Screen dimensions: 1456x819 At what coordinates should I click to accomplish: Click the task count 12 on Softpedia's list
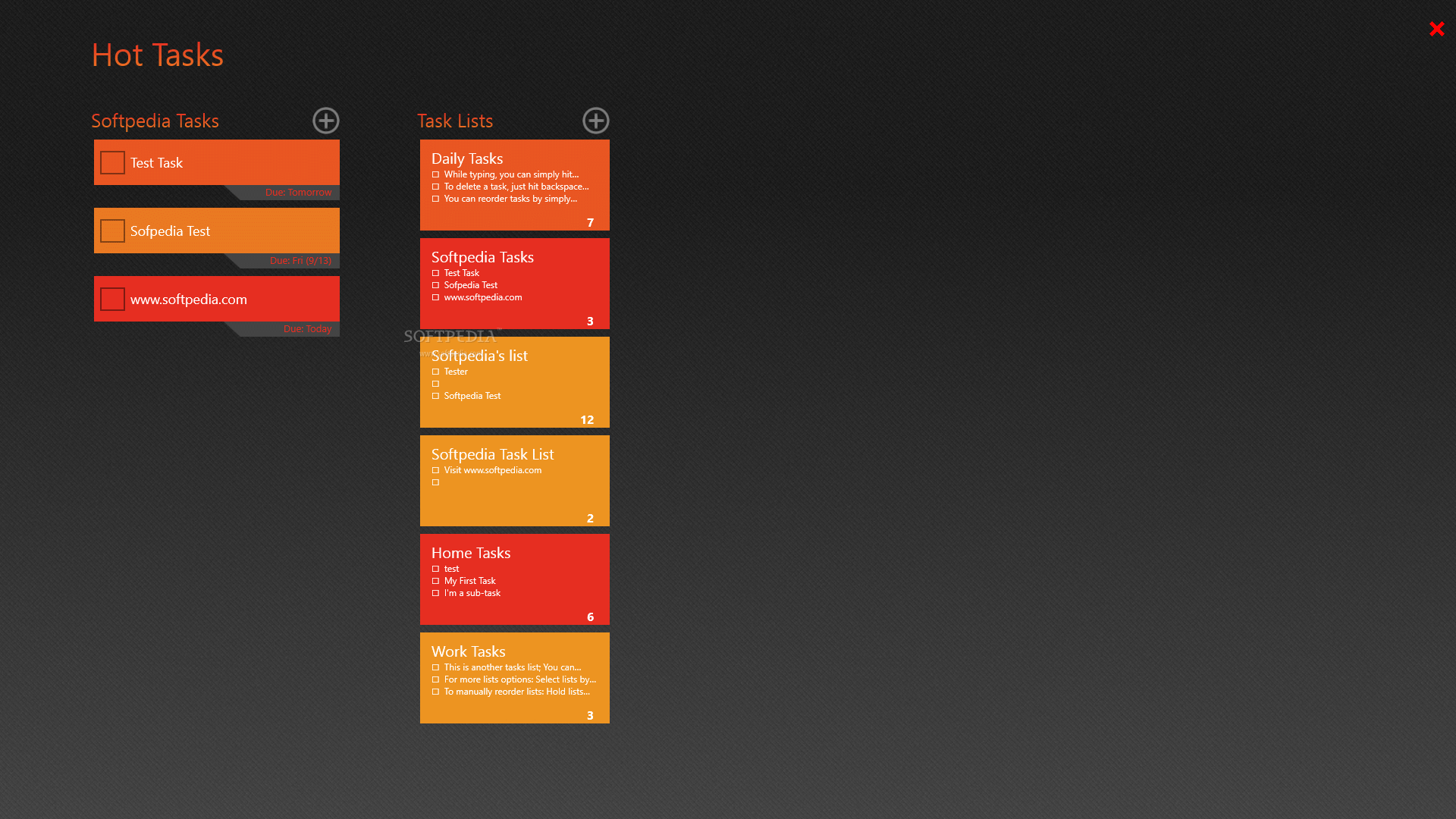point(587,420)
